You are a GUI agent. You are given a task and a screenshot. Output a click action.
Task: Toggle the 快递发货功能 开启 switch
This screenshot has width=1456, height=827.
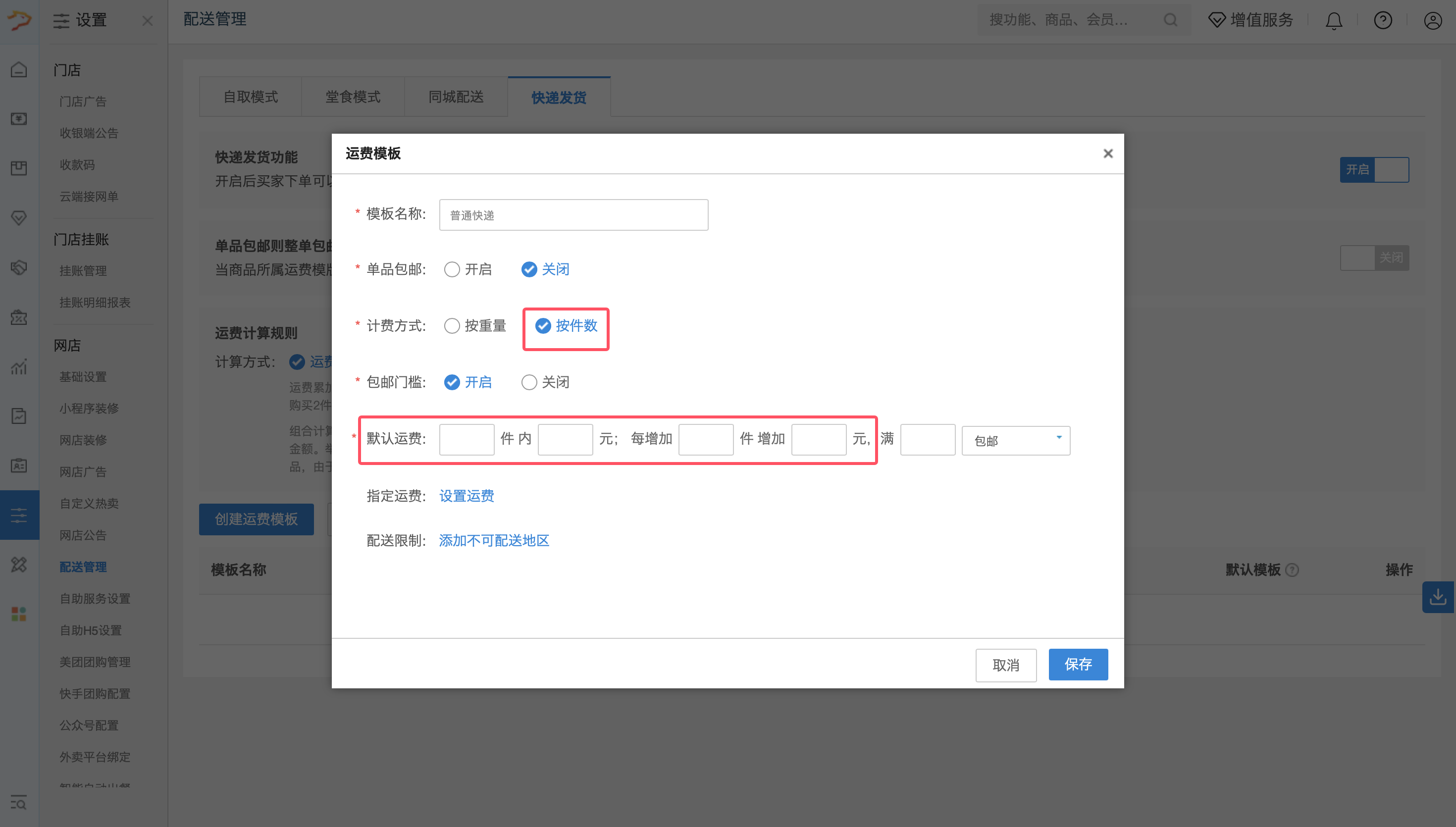1374,170
